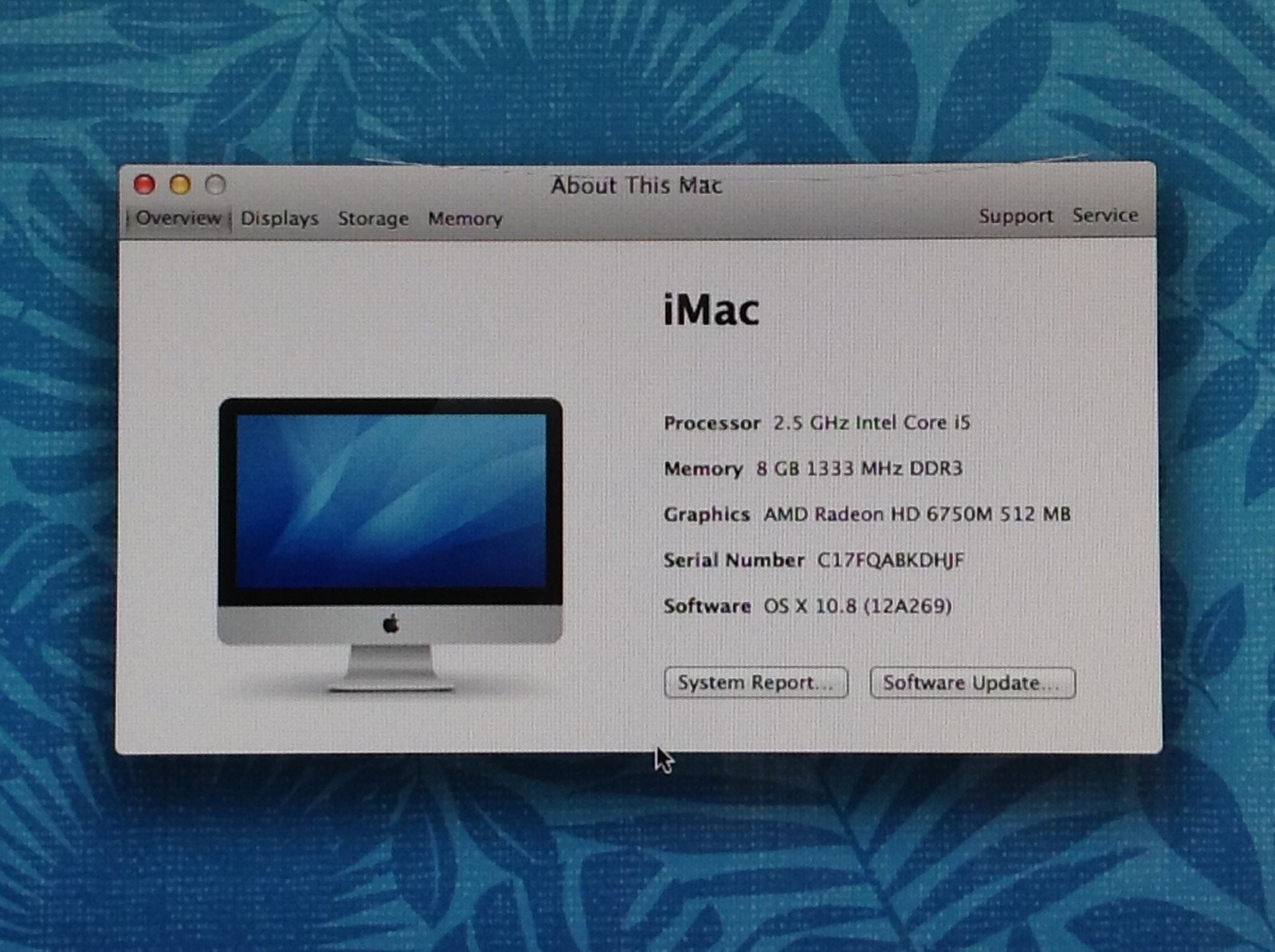Click the Serial Number label

(734, 561)
